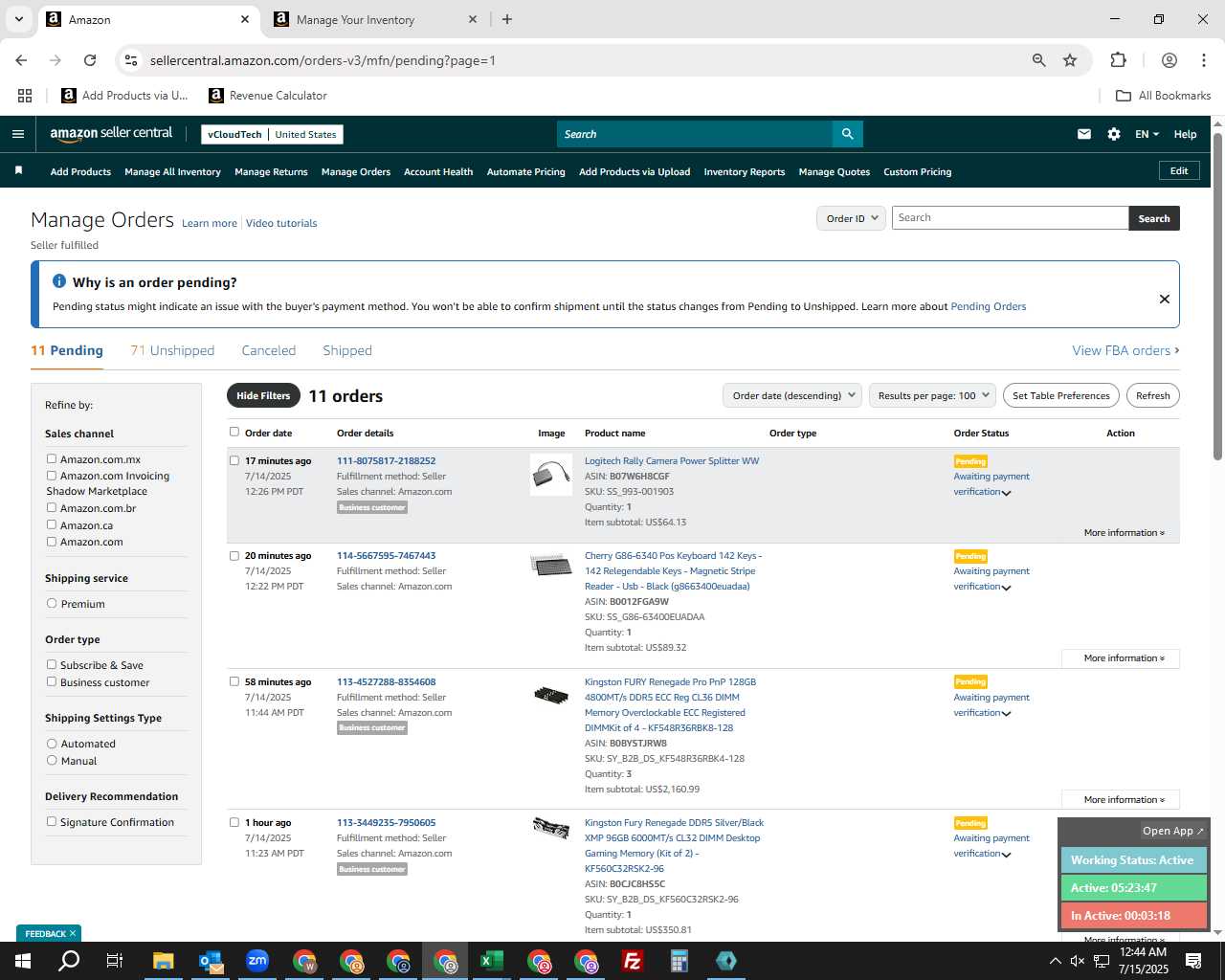Switch to Manage Your Inventory browser tab
1225x980 pixels.
pos(375,19)
